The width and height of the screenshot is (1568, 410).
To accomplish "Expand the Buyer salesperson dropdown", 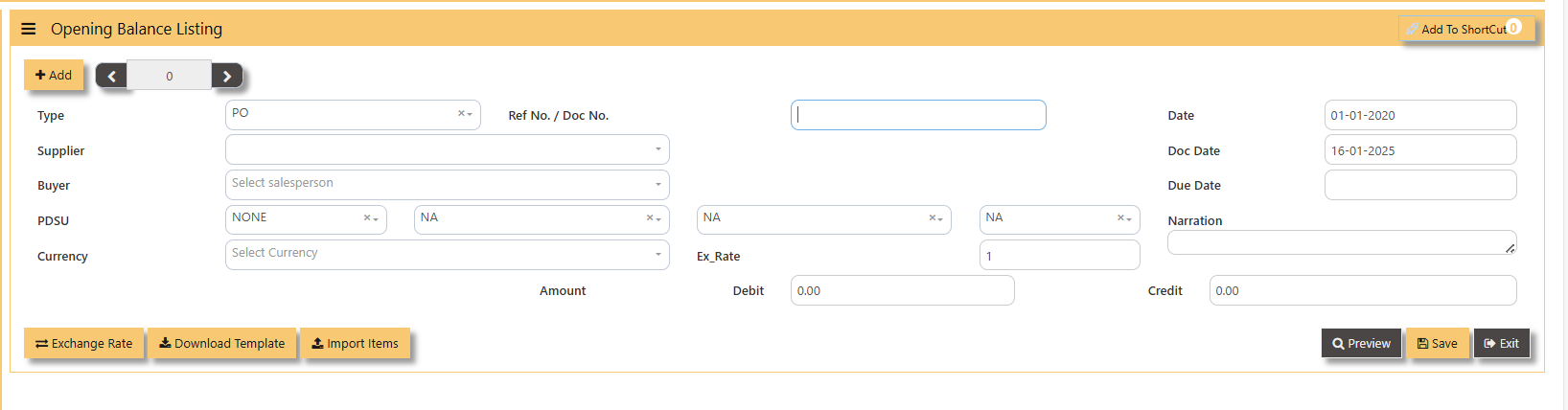I will coord(447,184).
